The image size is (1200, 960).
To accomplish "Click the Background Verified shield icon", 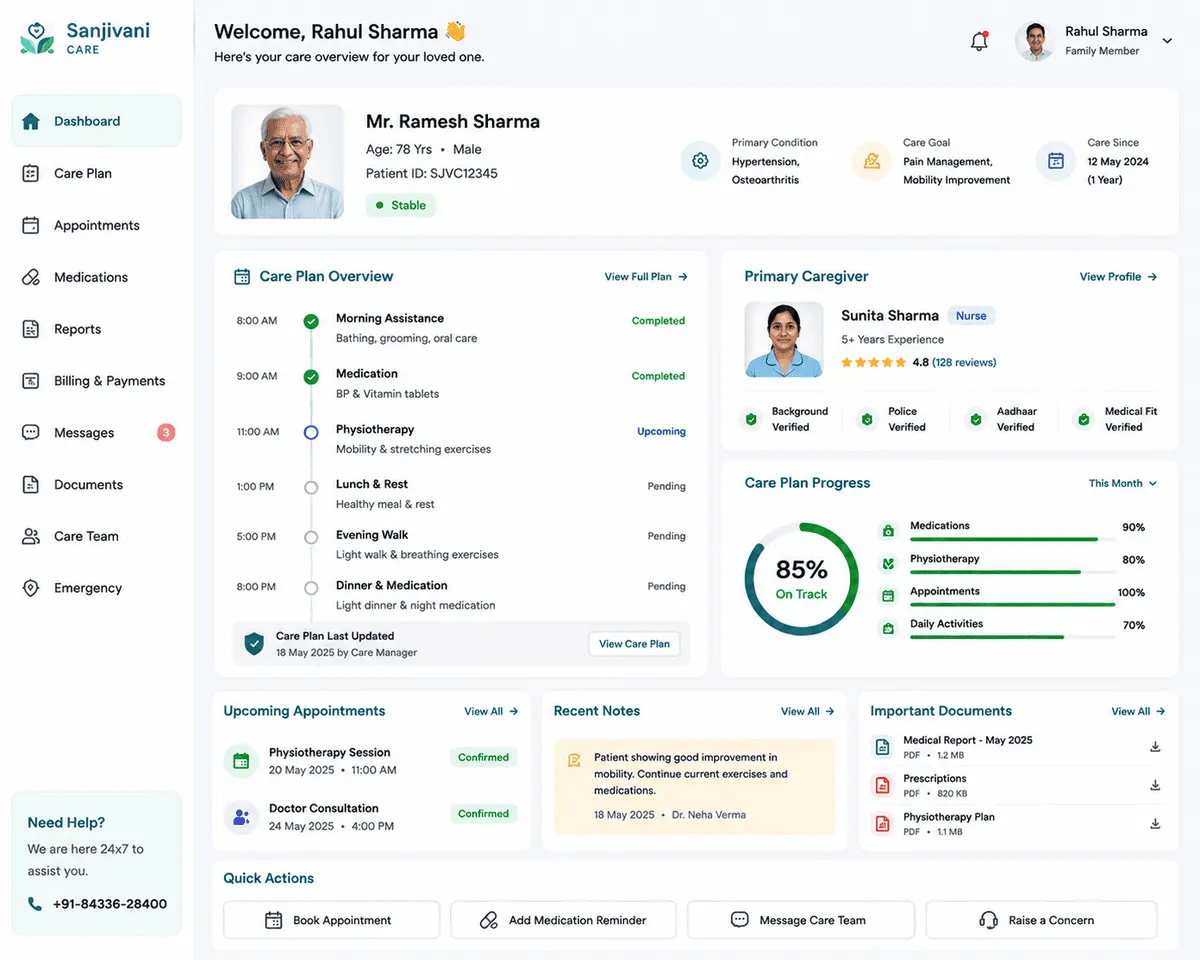I will (751, 420).
